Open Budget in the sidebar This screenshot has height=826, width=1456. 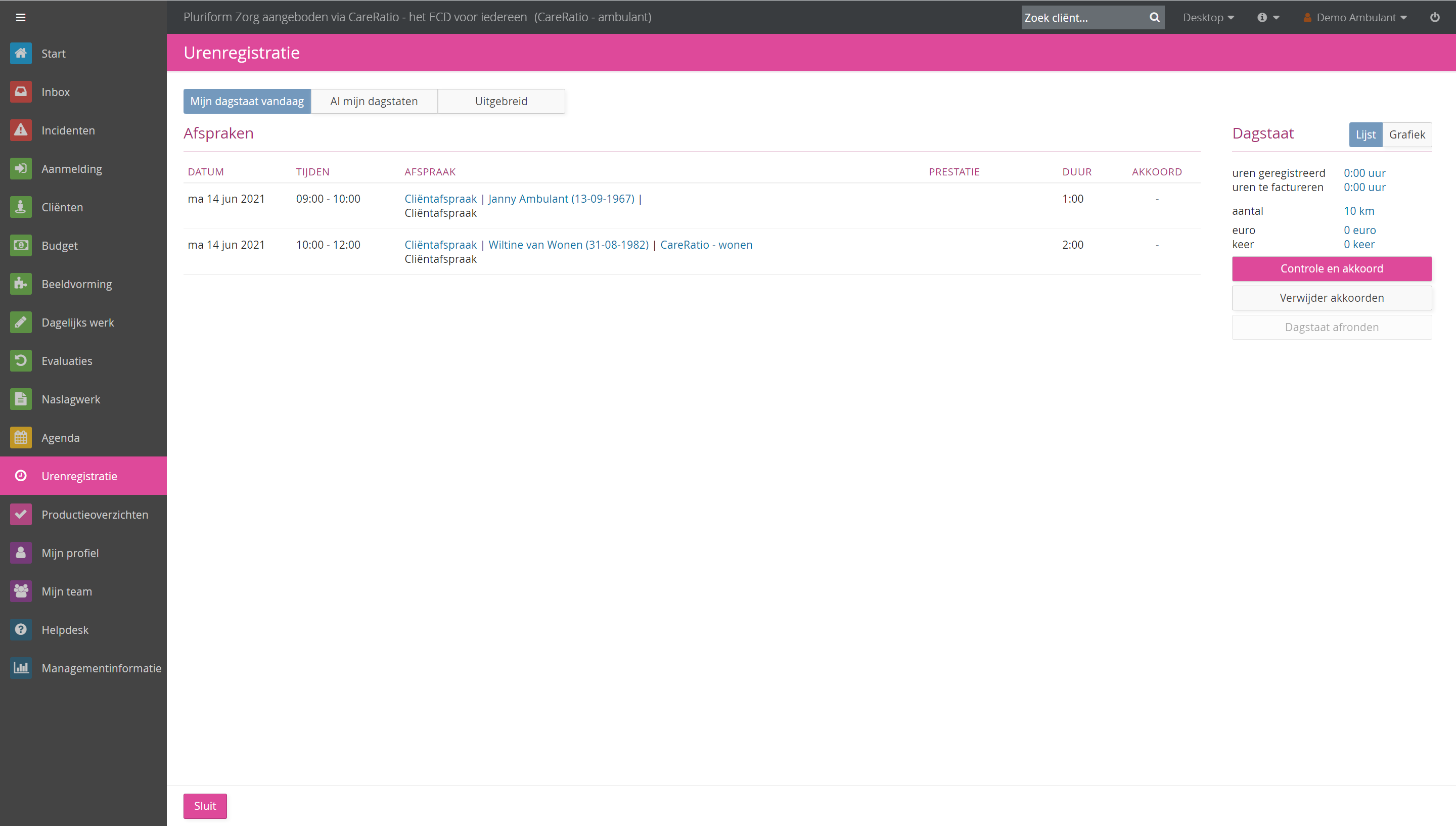point(83,246)
